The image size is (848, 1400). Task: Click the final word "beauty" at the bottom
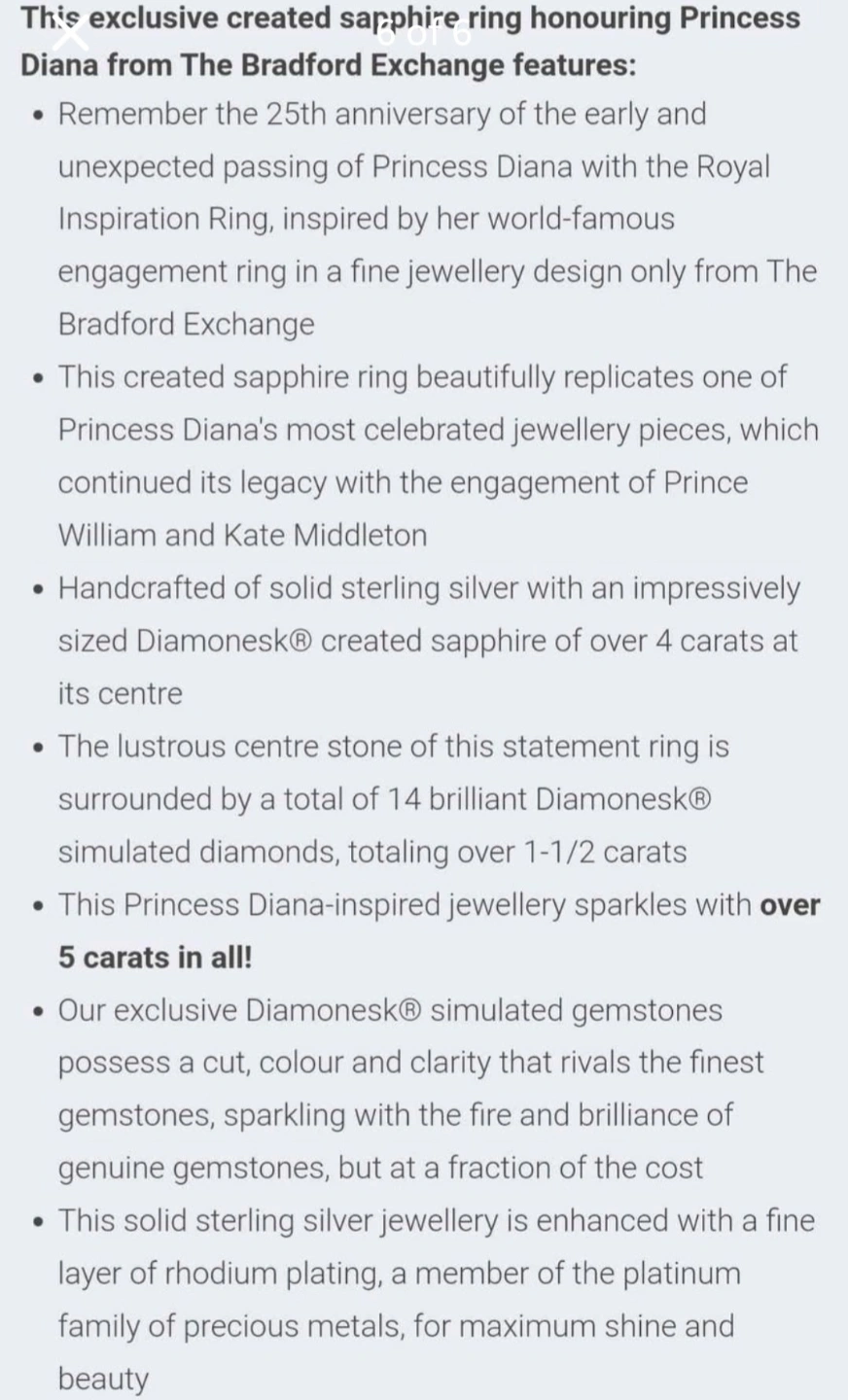point(103,1379)
